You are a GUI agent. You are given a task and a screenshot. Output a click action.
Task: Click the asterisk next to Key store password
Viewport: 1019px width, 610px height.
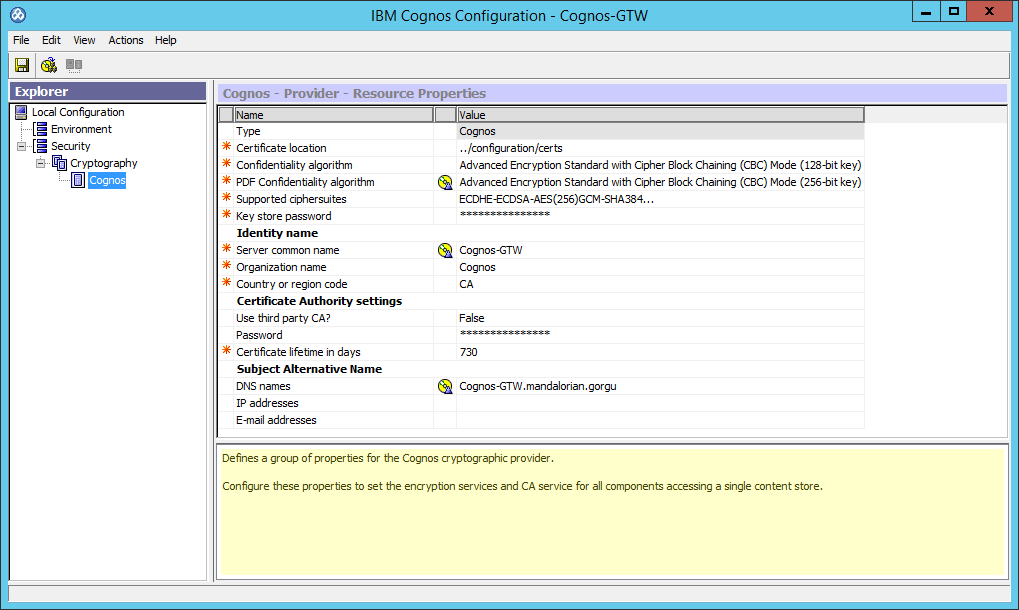tap(227, 214)
